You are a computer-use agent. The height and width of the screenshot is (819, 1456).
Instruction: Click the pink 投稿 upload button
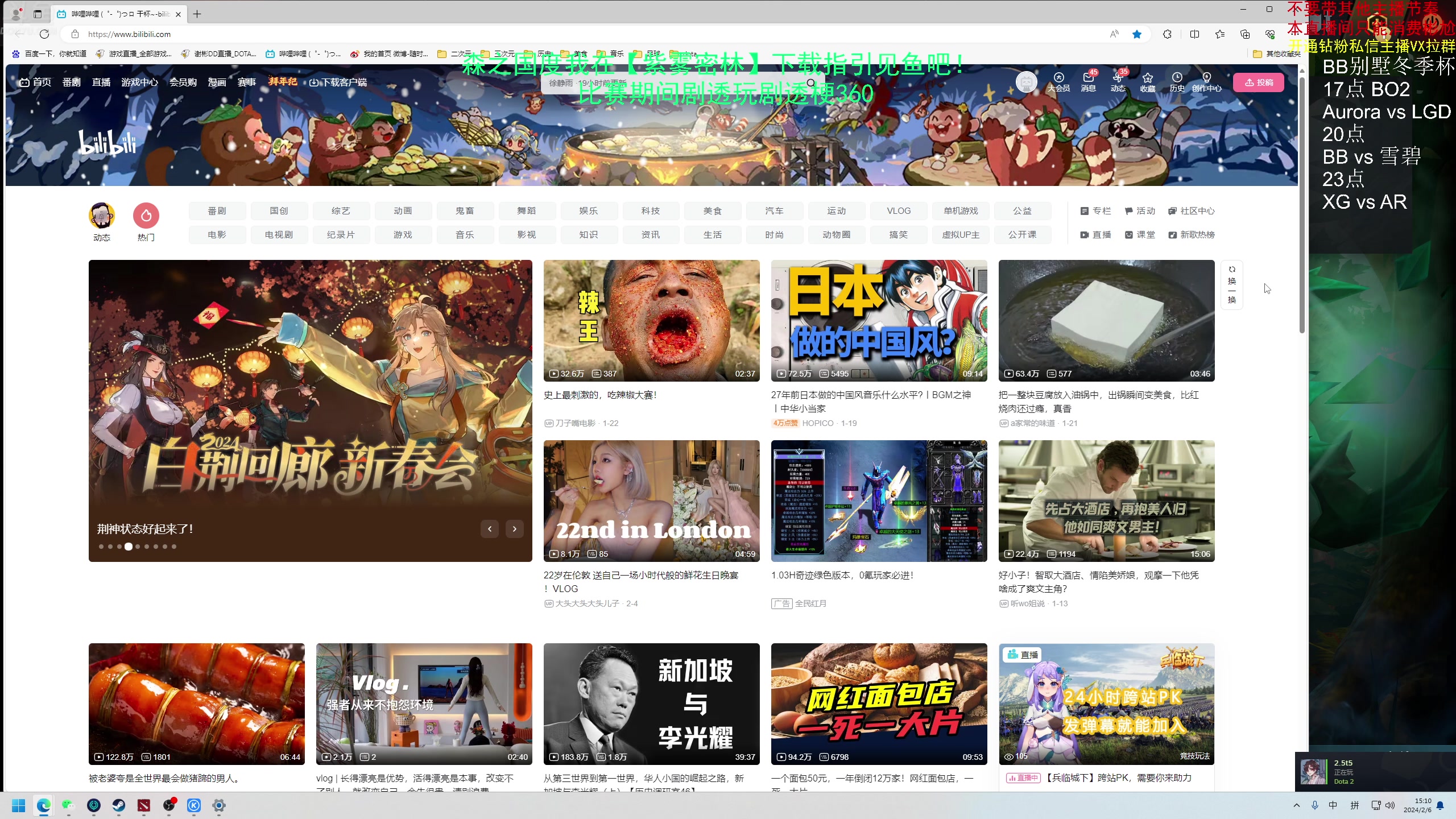coord(1258,82)
